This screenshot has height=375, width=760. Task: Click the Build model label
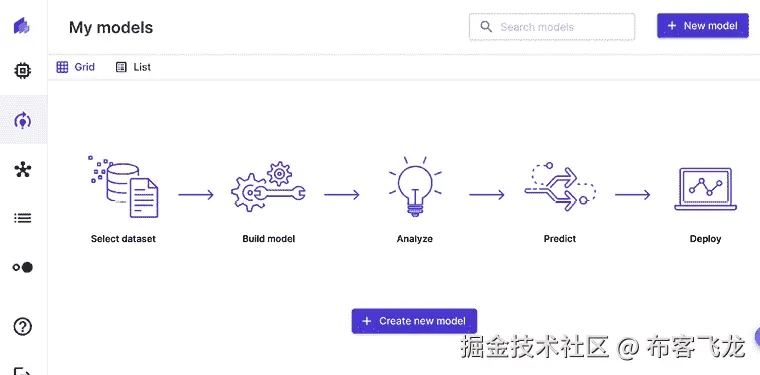269,239
